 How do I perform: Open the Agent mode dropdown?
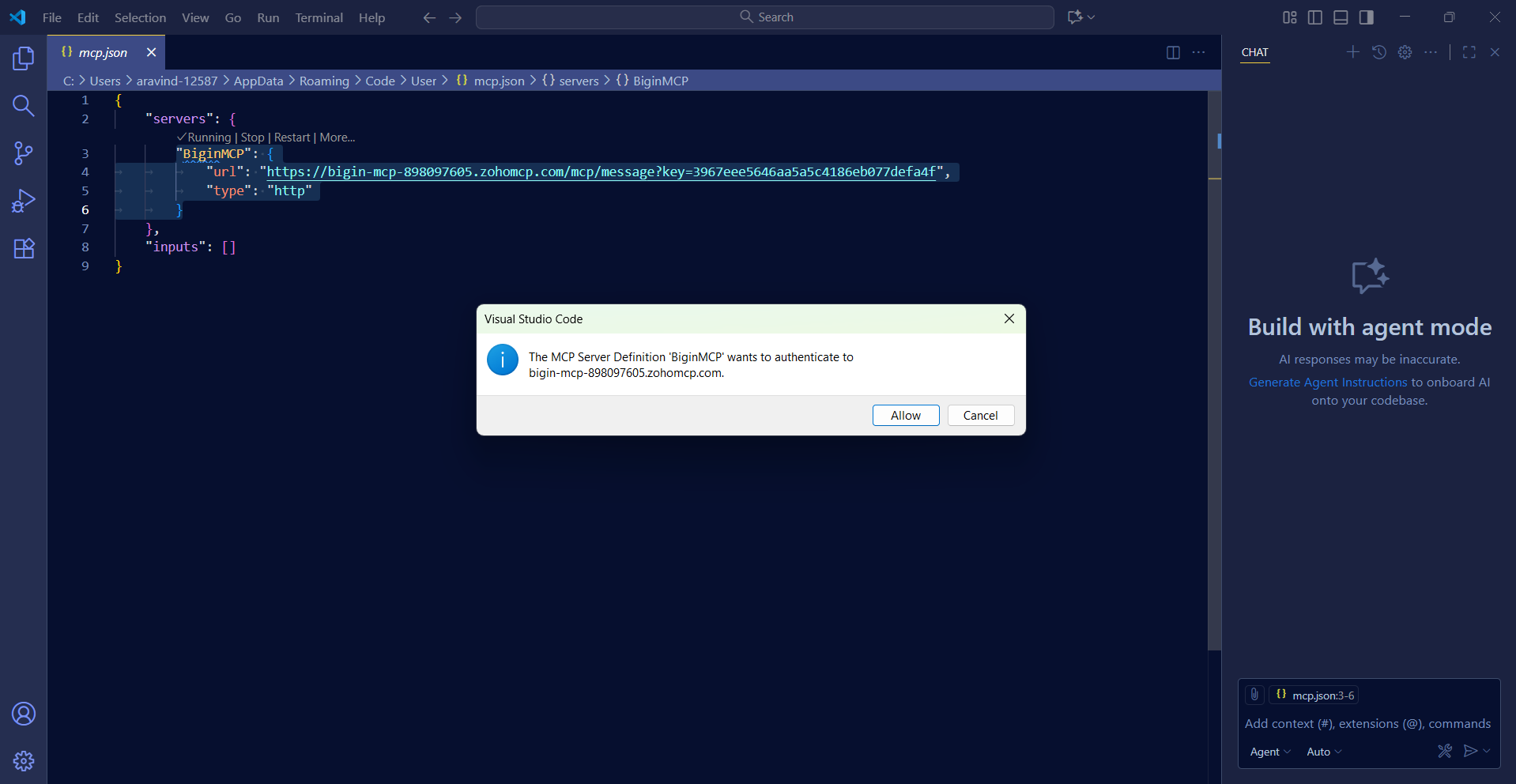(x=1270, y=752)
